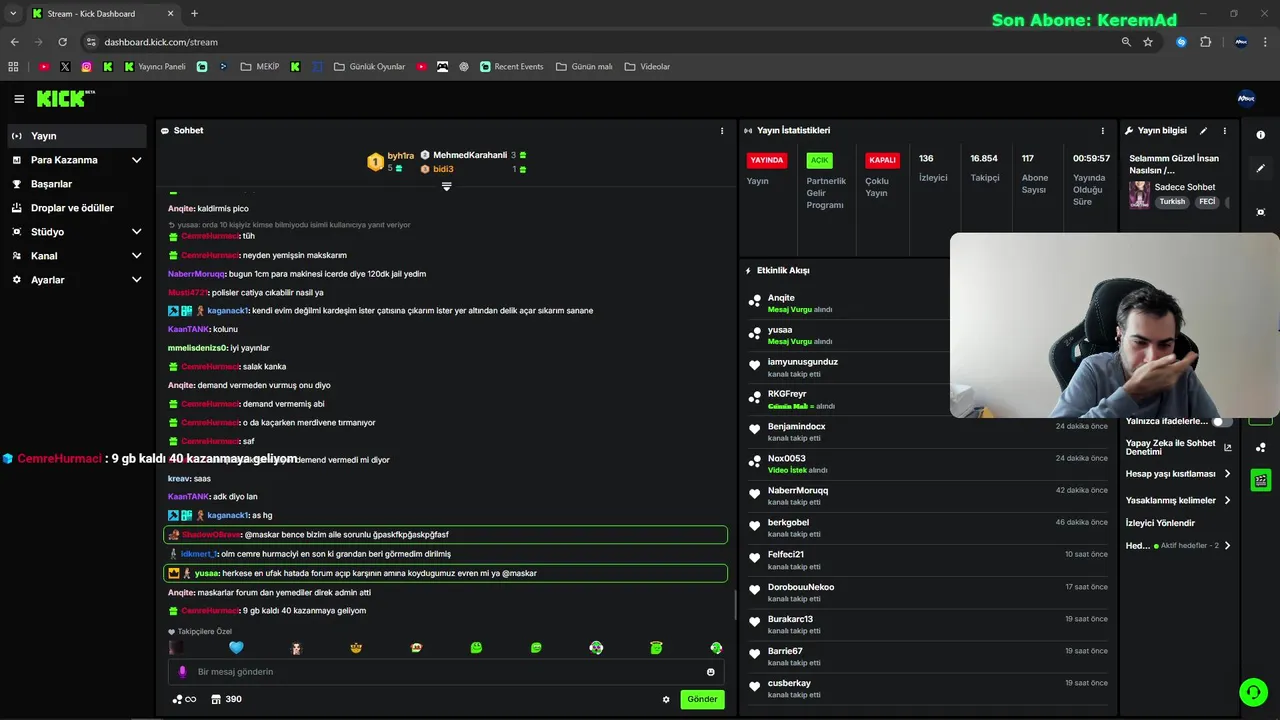The image size is (1280, 720).
Task: Reload the page with browser refresh button
Action: (63, 42)
